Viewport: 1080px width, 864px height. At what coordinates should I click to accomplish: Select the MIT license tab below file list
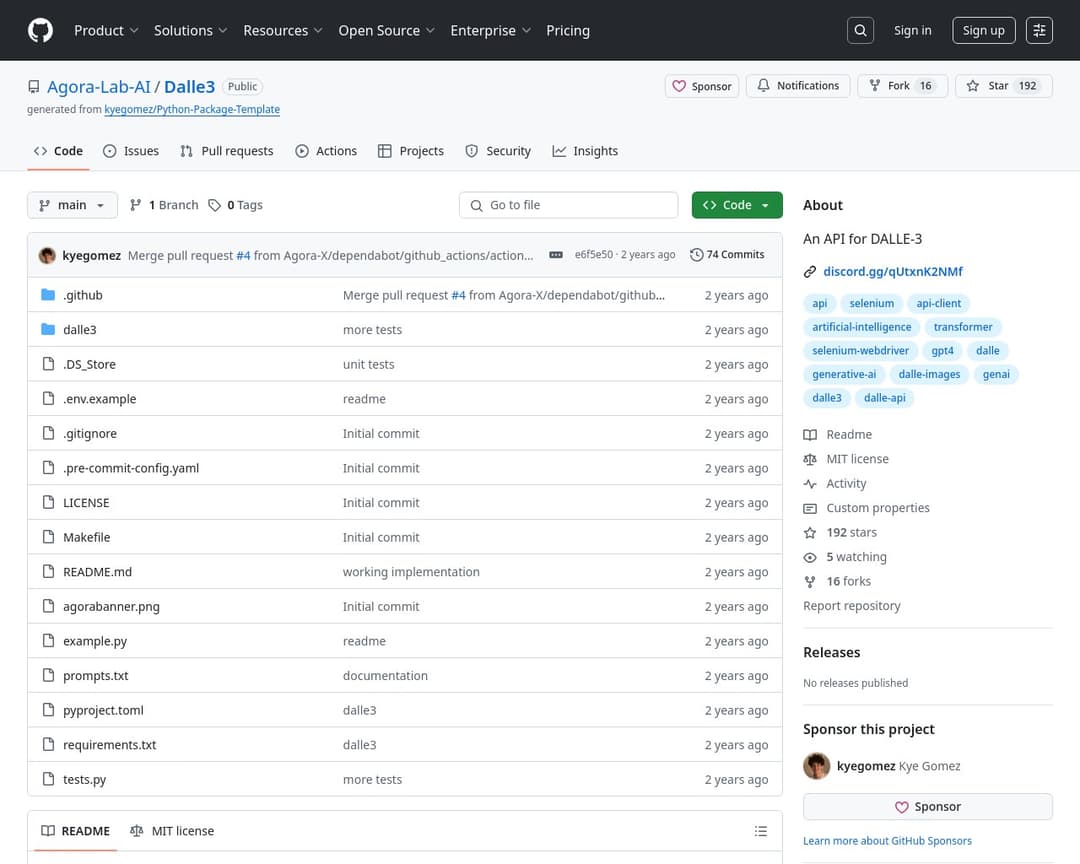pyautogui.click(x=172, y=831)
